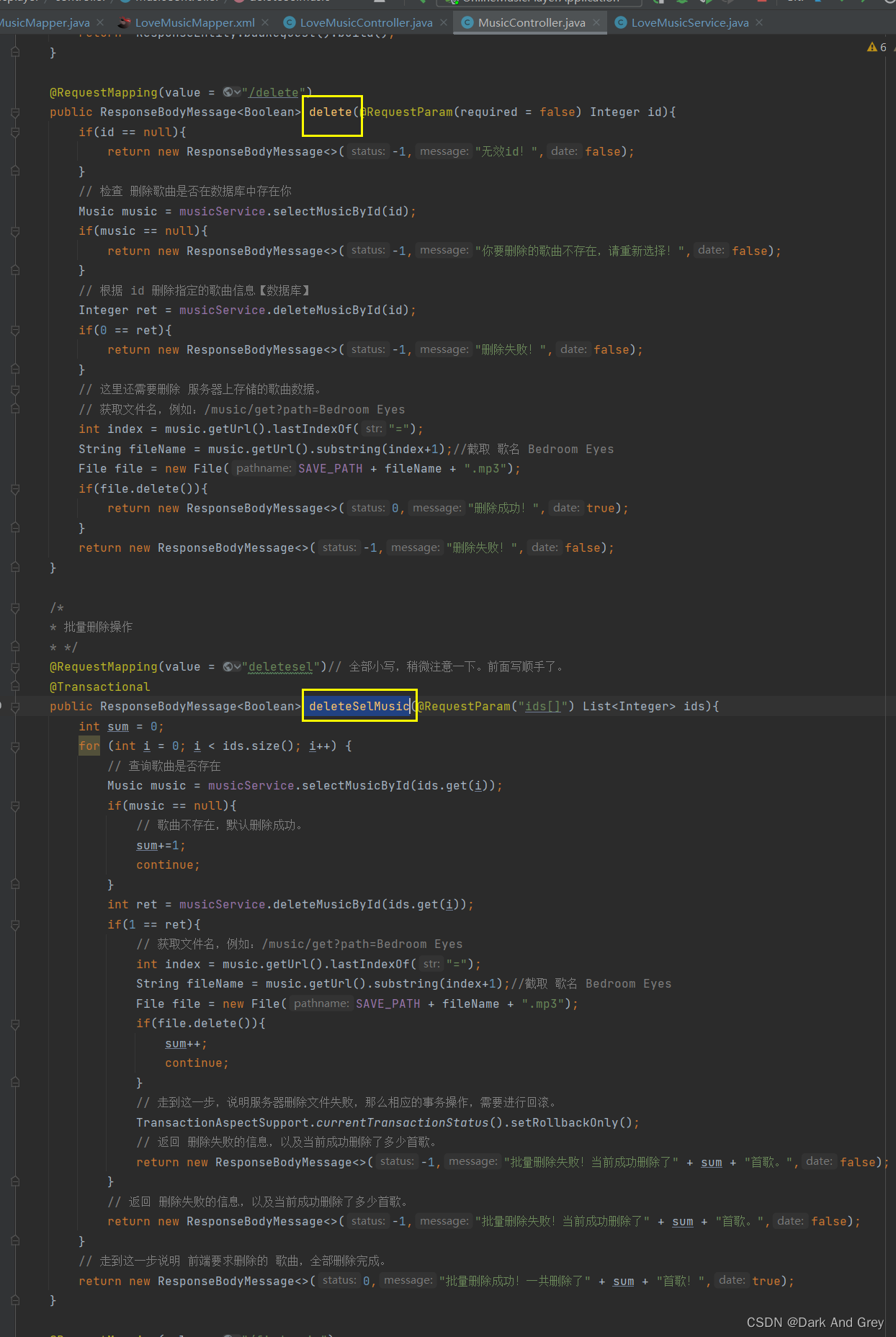
Task: Open the MusicMapper.java tab
Action: 45,22
